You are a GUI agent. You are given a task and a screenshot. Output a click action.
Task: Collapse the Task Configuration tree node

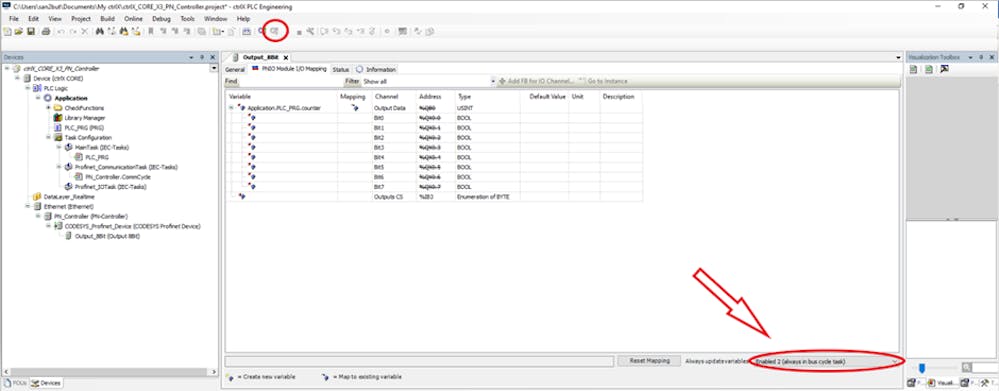(48, 137)
